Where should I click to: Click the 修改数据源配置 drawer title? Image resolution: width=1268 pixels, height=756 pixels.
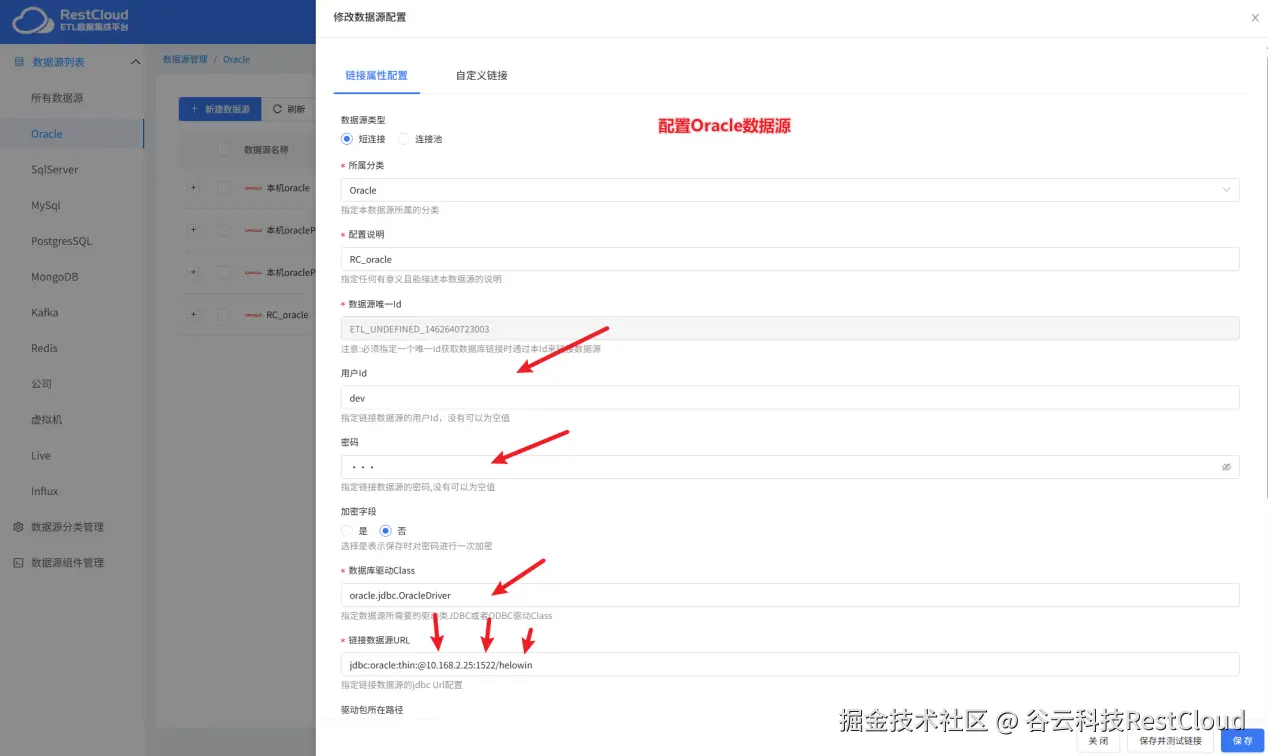click(370, 18)
